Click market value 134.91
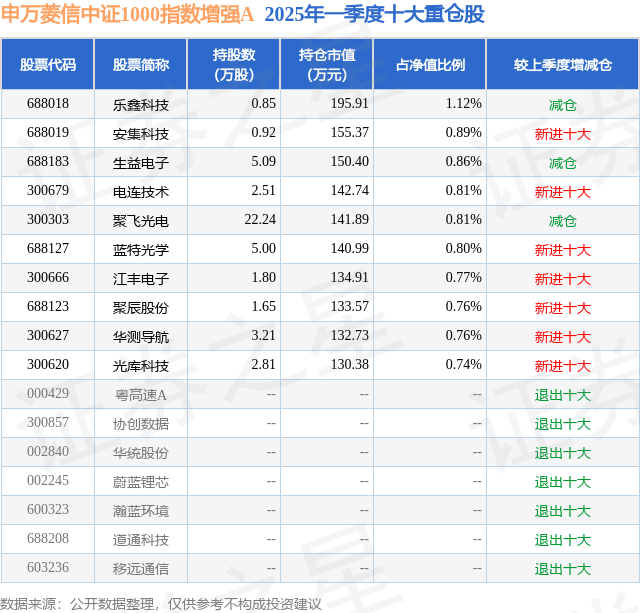 coord(350,278)
